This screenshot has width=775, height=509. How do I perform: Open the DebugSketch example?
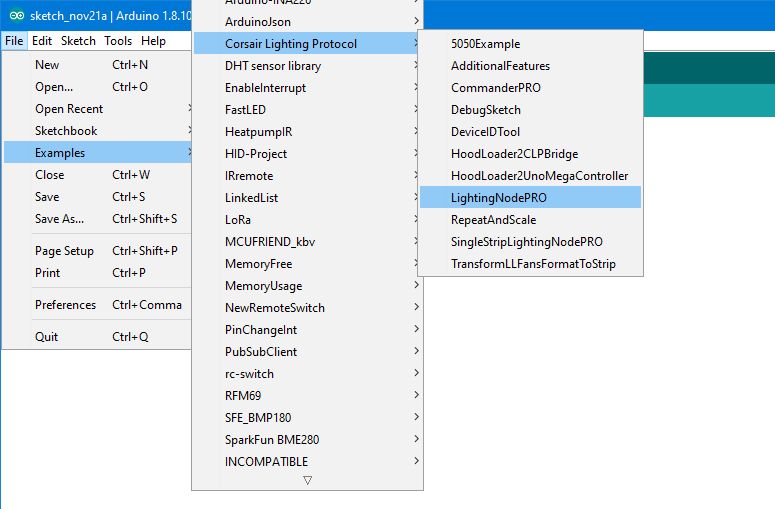(x=530, y=110)
